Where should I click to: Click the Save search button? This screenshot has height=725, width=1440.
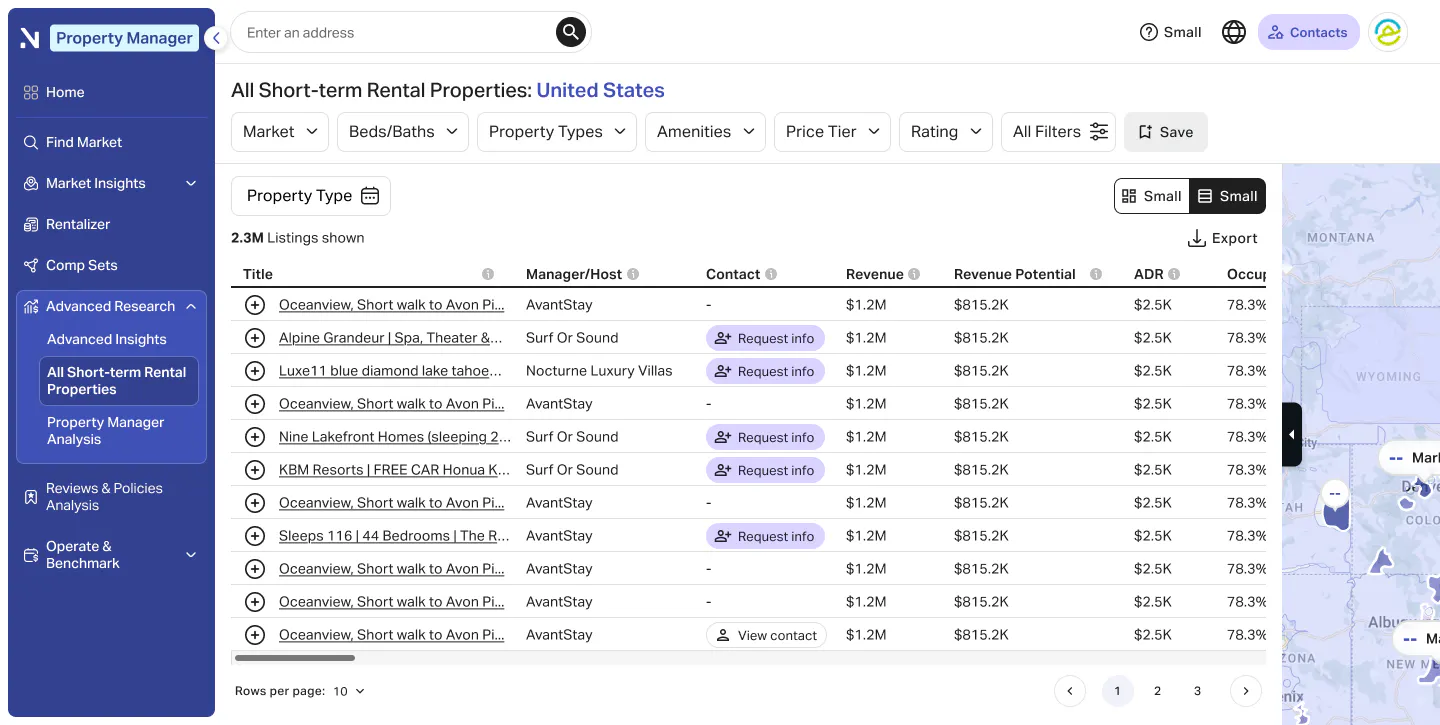click(x=1166, y=132)
